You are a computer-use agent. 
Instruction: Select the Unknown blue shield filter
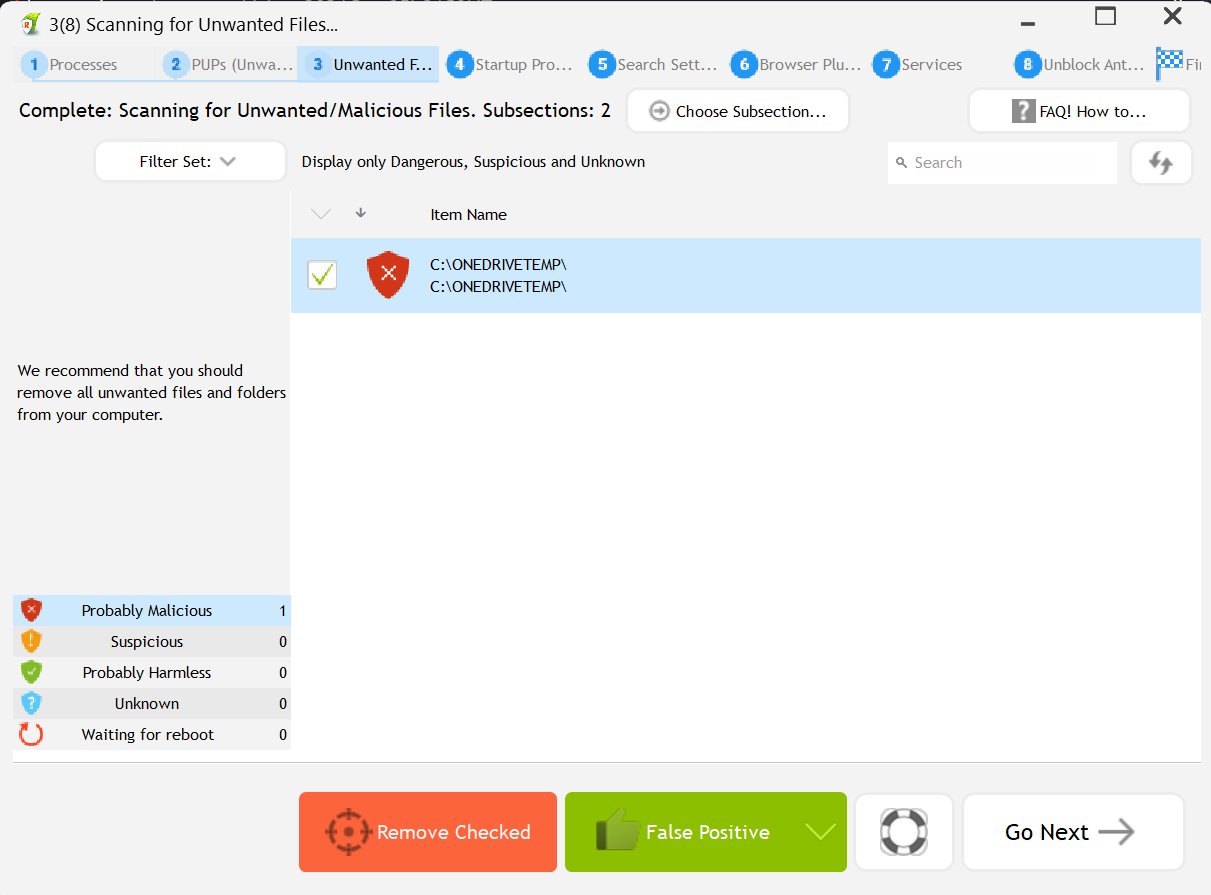(147, 703)
